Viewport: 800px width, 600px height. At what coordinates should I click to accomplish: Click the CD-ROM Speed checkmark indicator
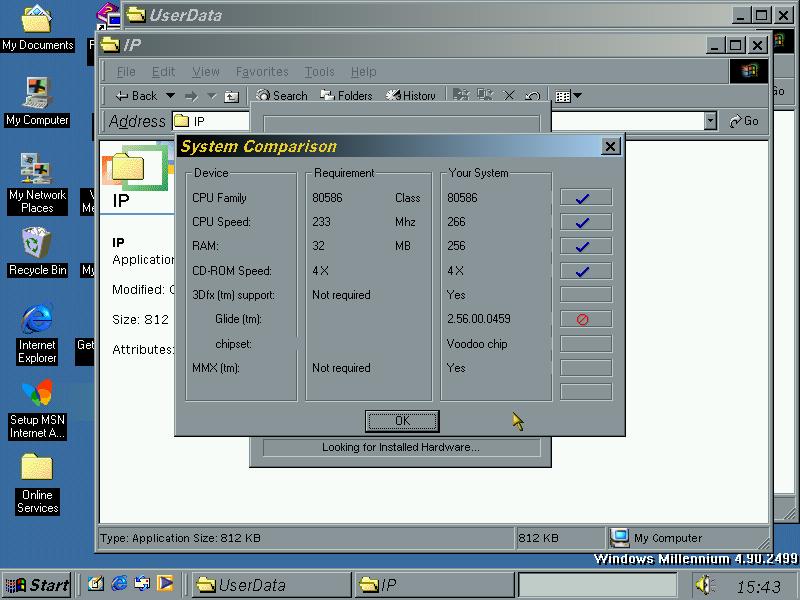tap(585, 271)
